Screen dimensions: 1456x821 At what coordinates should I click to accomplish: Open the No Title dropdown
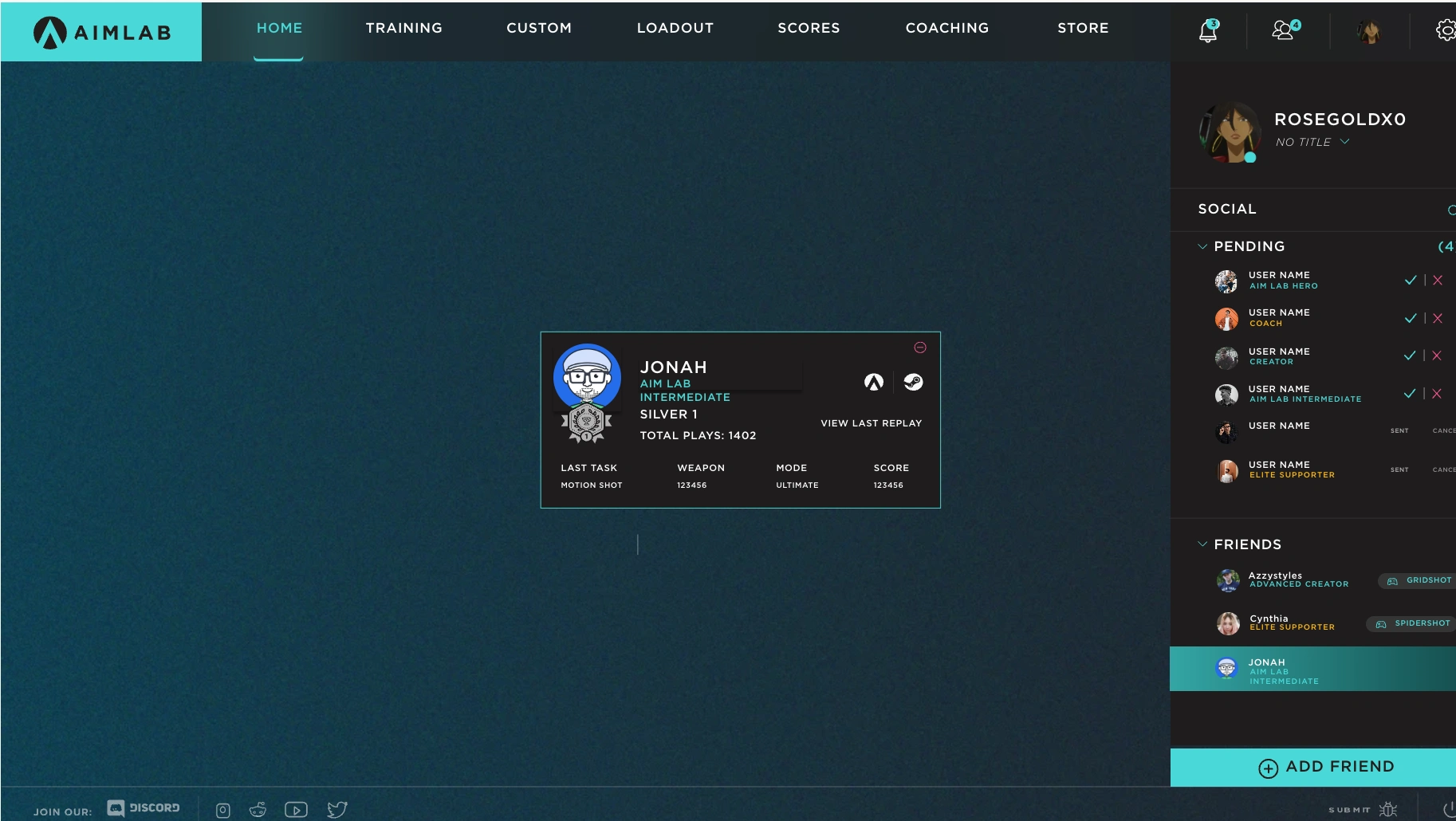pos(1312,142)
